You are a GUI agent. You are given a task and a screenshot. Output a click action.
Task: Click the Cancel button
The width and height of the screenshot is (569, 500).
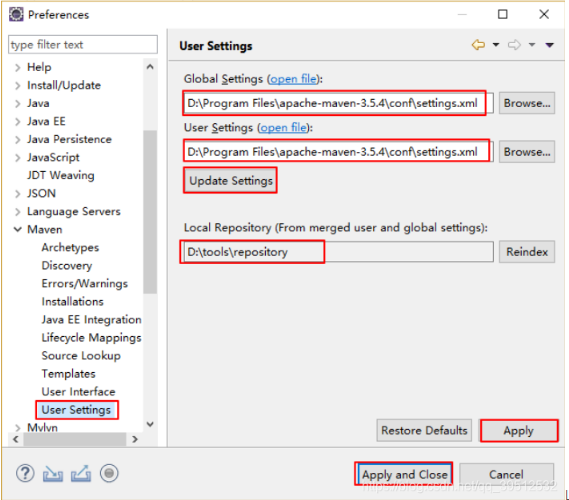point(506,474)
